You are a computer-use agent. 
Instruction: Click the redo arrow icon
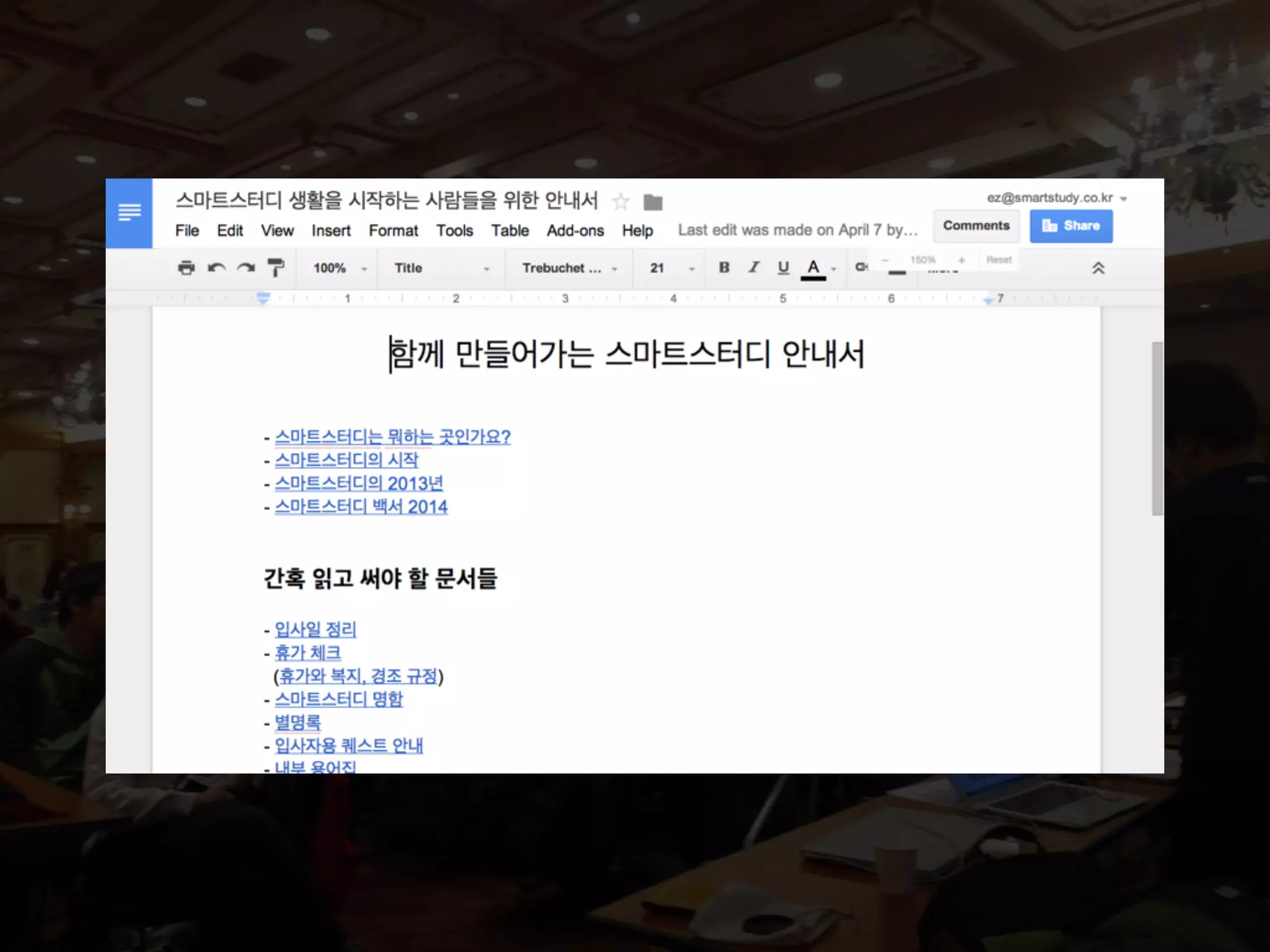point(246,268)
